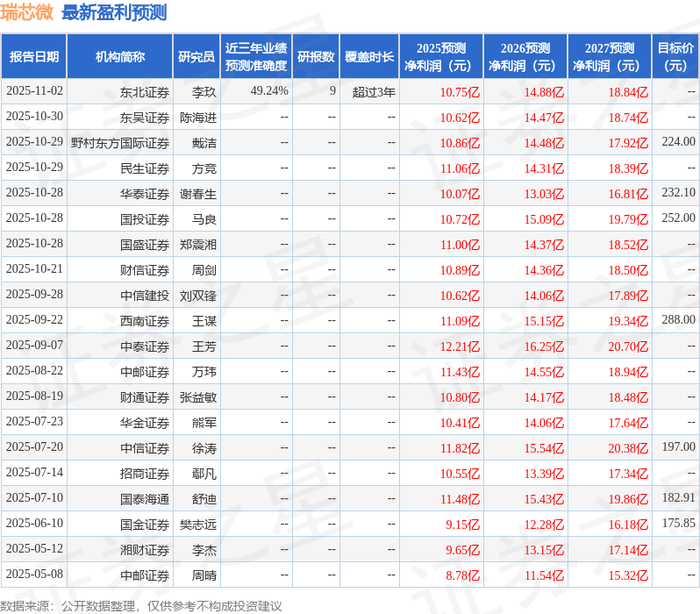Select the 研究员 column header

point(196,57)
